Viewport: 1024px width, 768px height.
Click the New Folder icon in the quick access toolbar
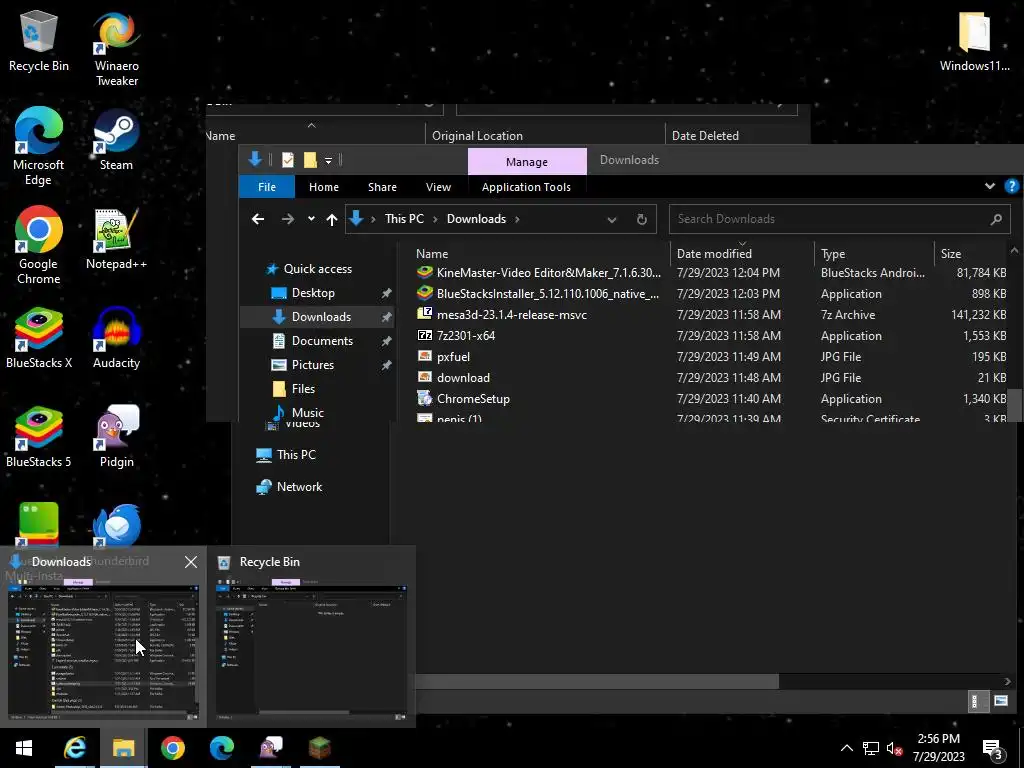point(310,159)
